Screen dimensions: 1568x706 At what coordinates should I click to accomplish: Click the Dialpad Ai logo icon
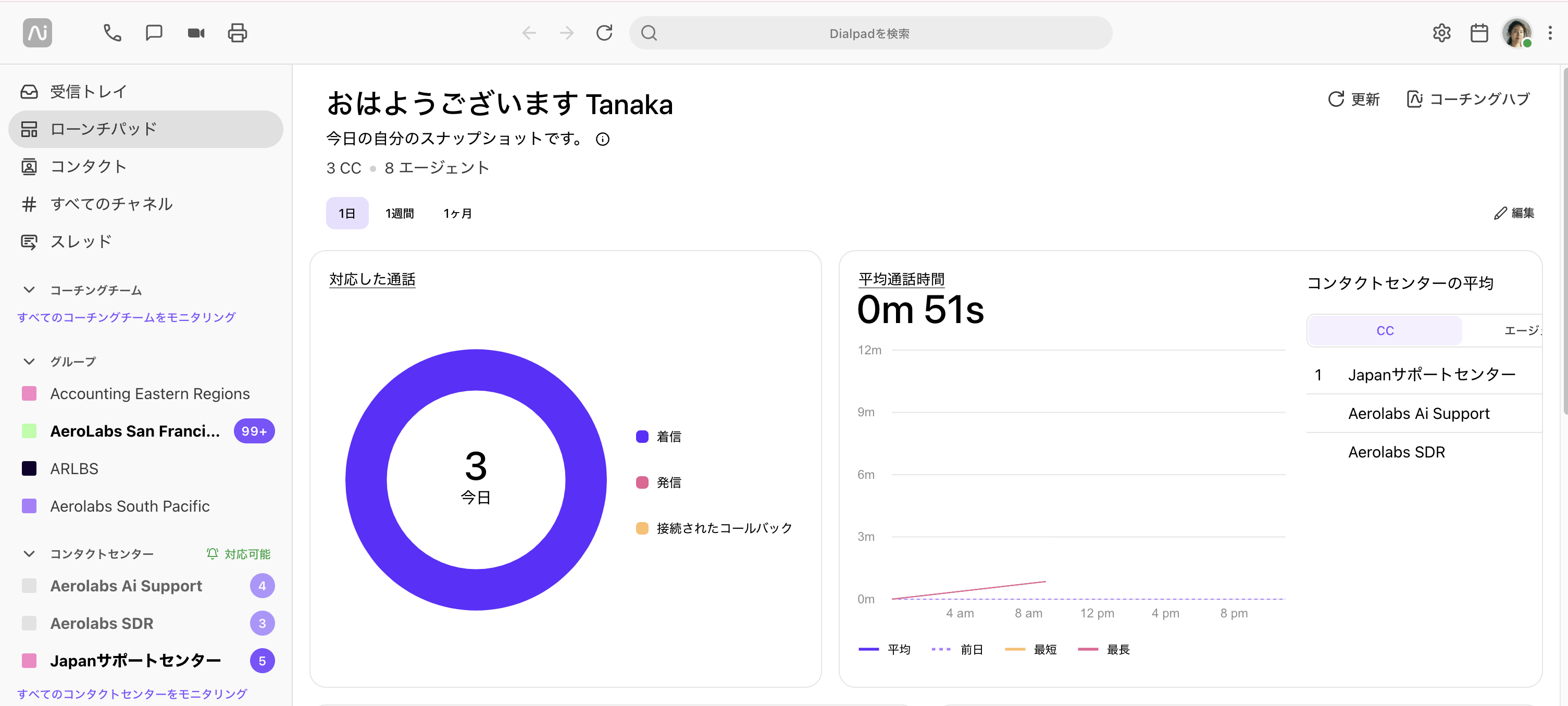click(x=37, y=33)
